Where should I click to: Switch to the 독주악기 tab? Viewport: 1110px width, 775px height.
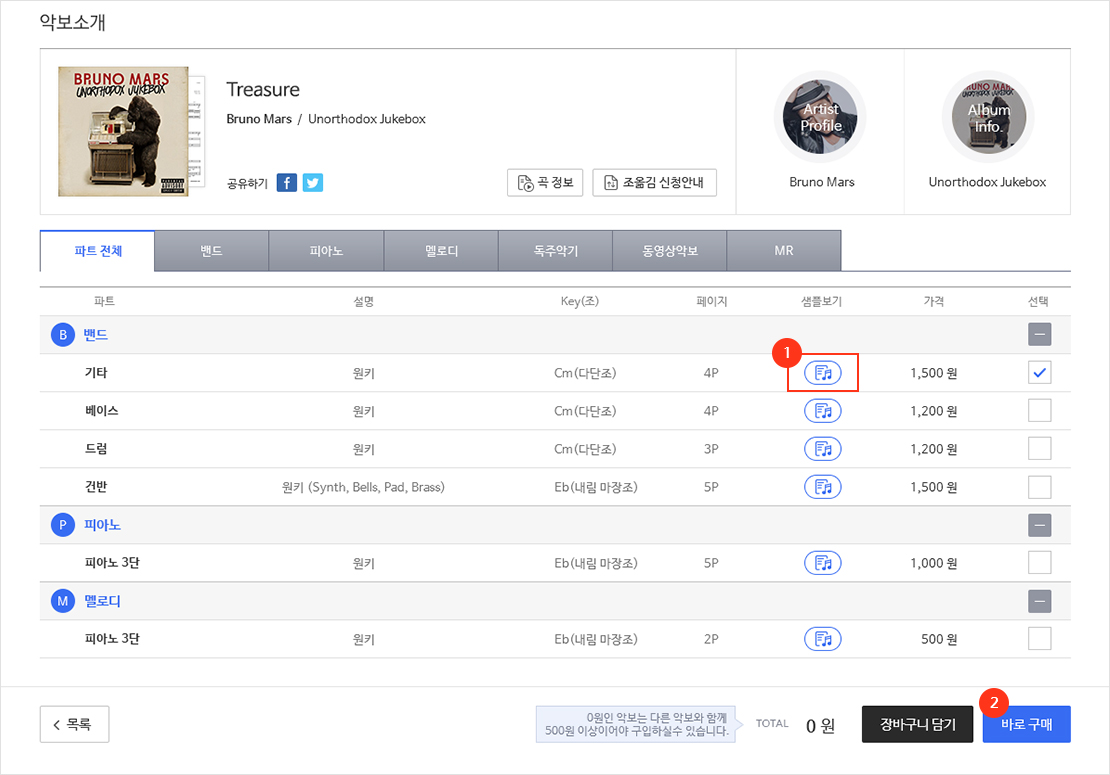(556, 251)
